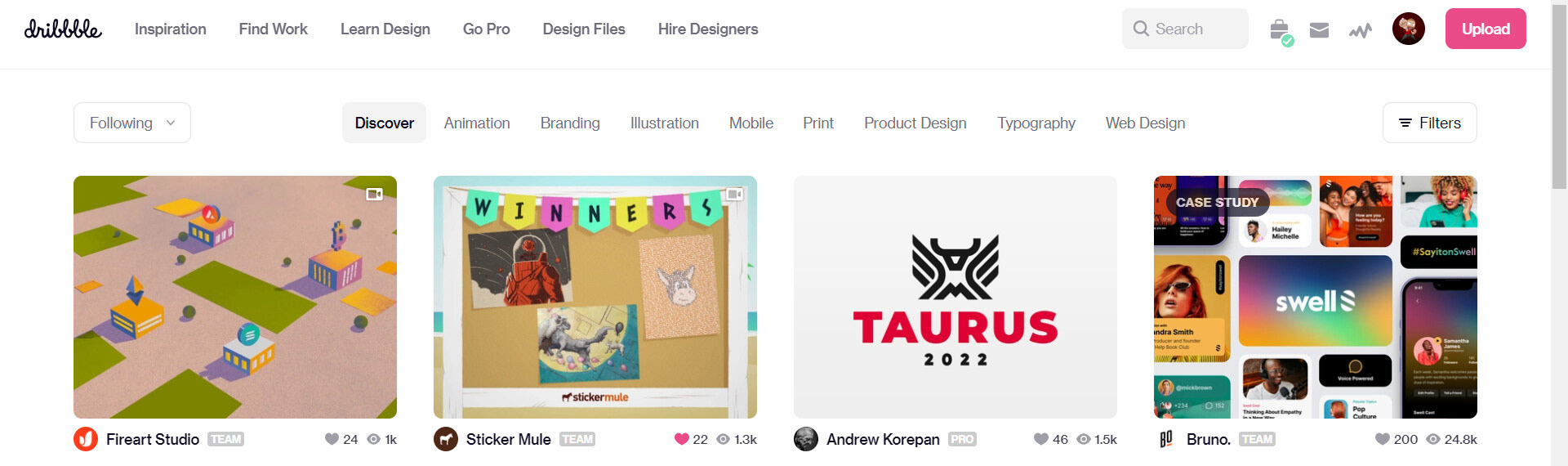Screen dimensions: 1568x466
Task: Click the Sticker Mule avatar icon
Action: [446, 439]
